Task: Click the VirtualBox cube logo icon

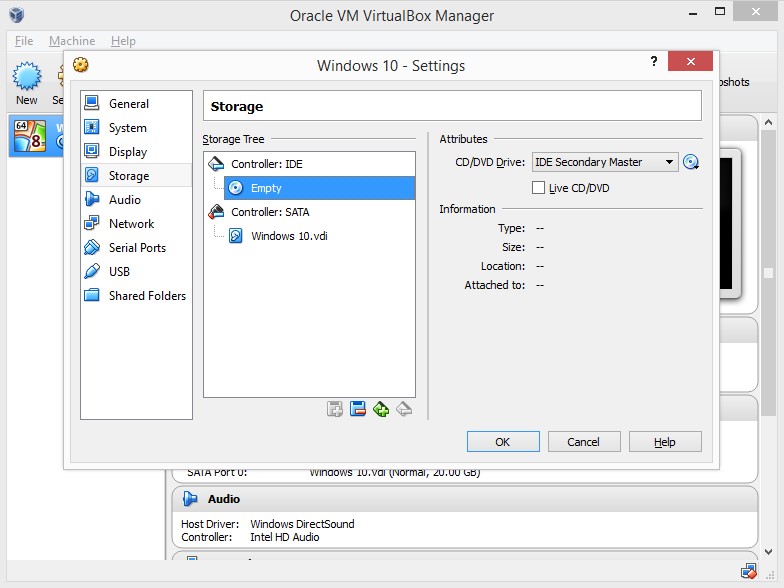Action: pos(16,14)
